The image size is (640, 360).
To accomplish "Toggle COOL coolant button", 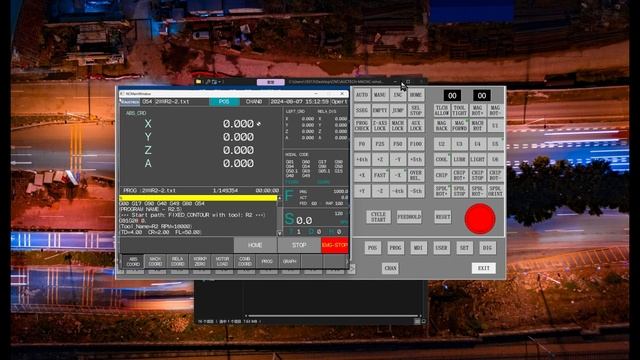I will [x=442, y=160].
